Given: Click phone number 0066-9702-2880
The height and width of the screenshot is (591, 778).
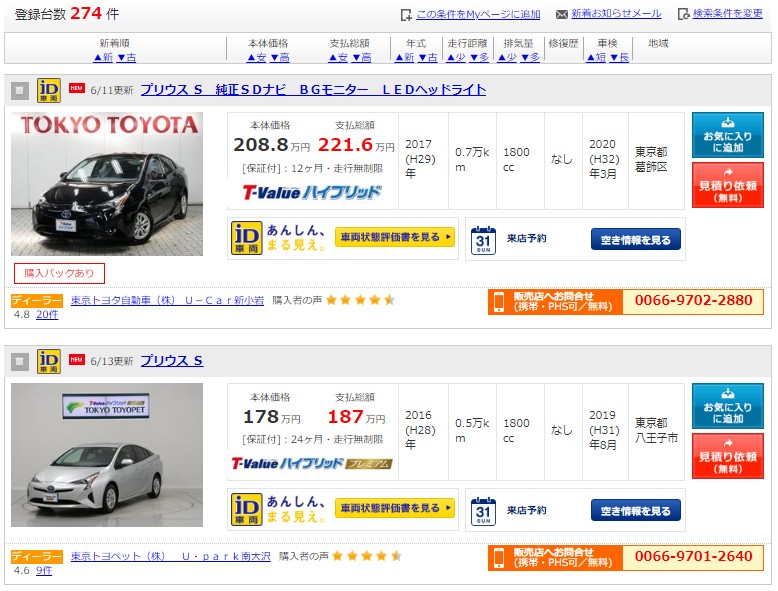Looking at the screenshot, I should coord(694,300).
